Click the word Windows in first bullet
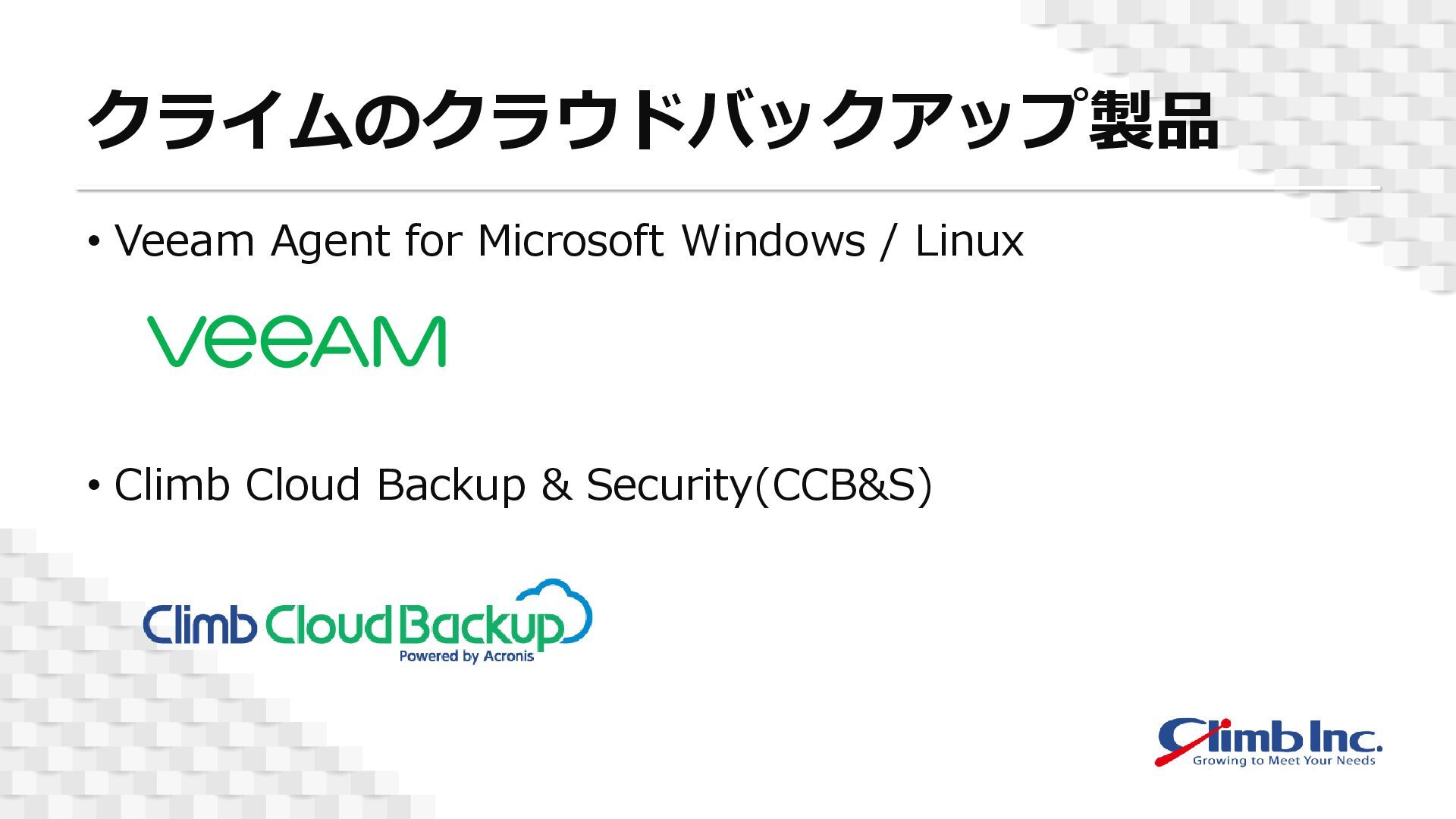This screenshot has width=1456, height=819. [x=773, y=241]
